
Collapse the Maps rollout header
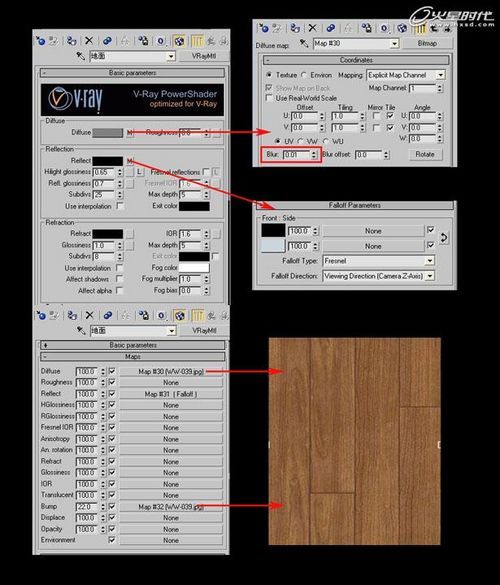click(133, 357)
